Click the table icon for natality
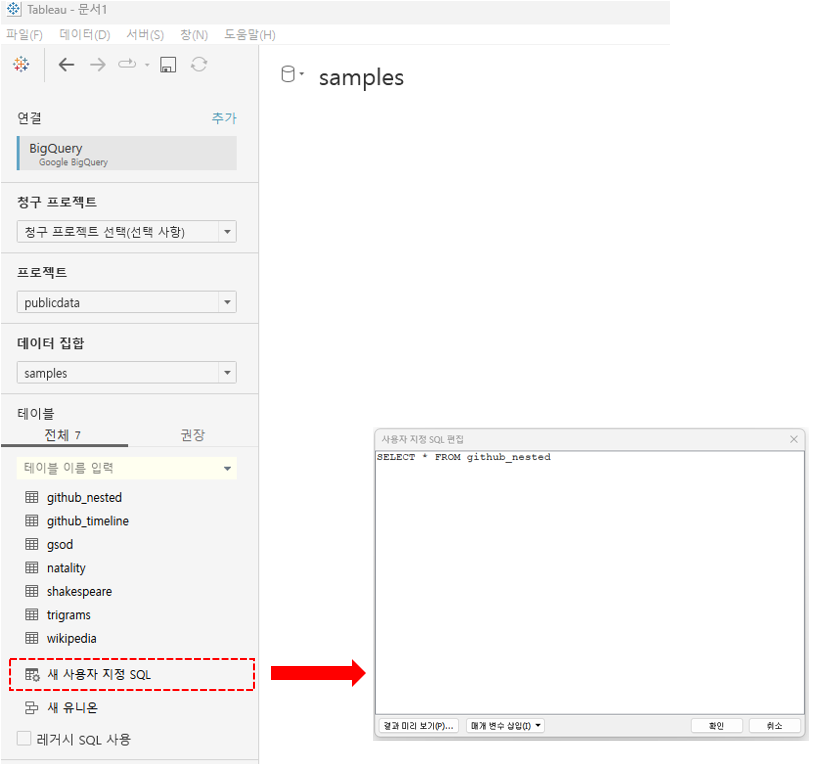 [x=32, y=568]
